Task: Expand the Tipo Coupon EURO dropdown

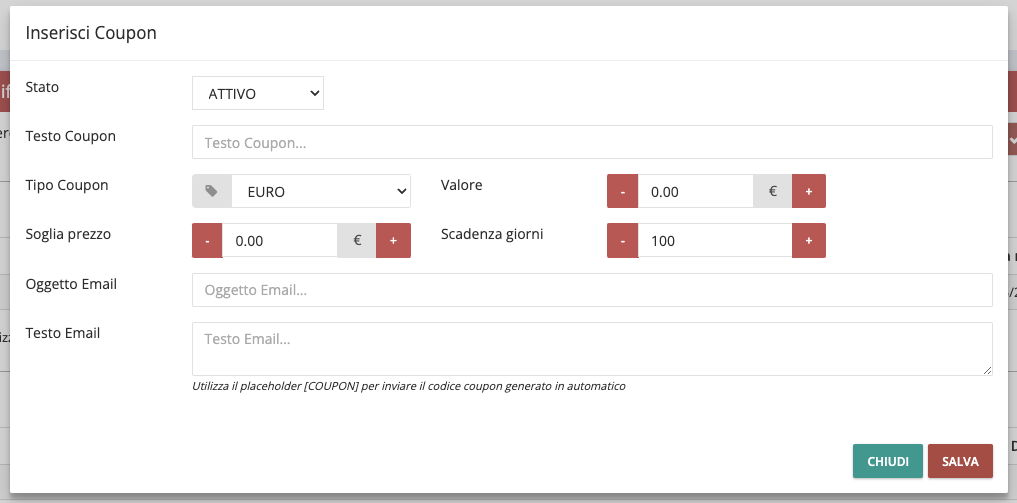Action: (x=321, y=191)
